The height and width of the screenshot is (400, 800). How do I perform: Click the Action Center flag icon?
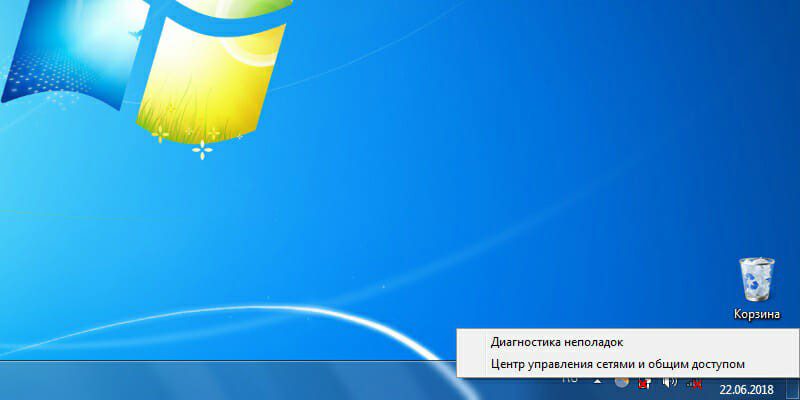644,383
